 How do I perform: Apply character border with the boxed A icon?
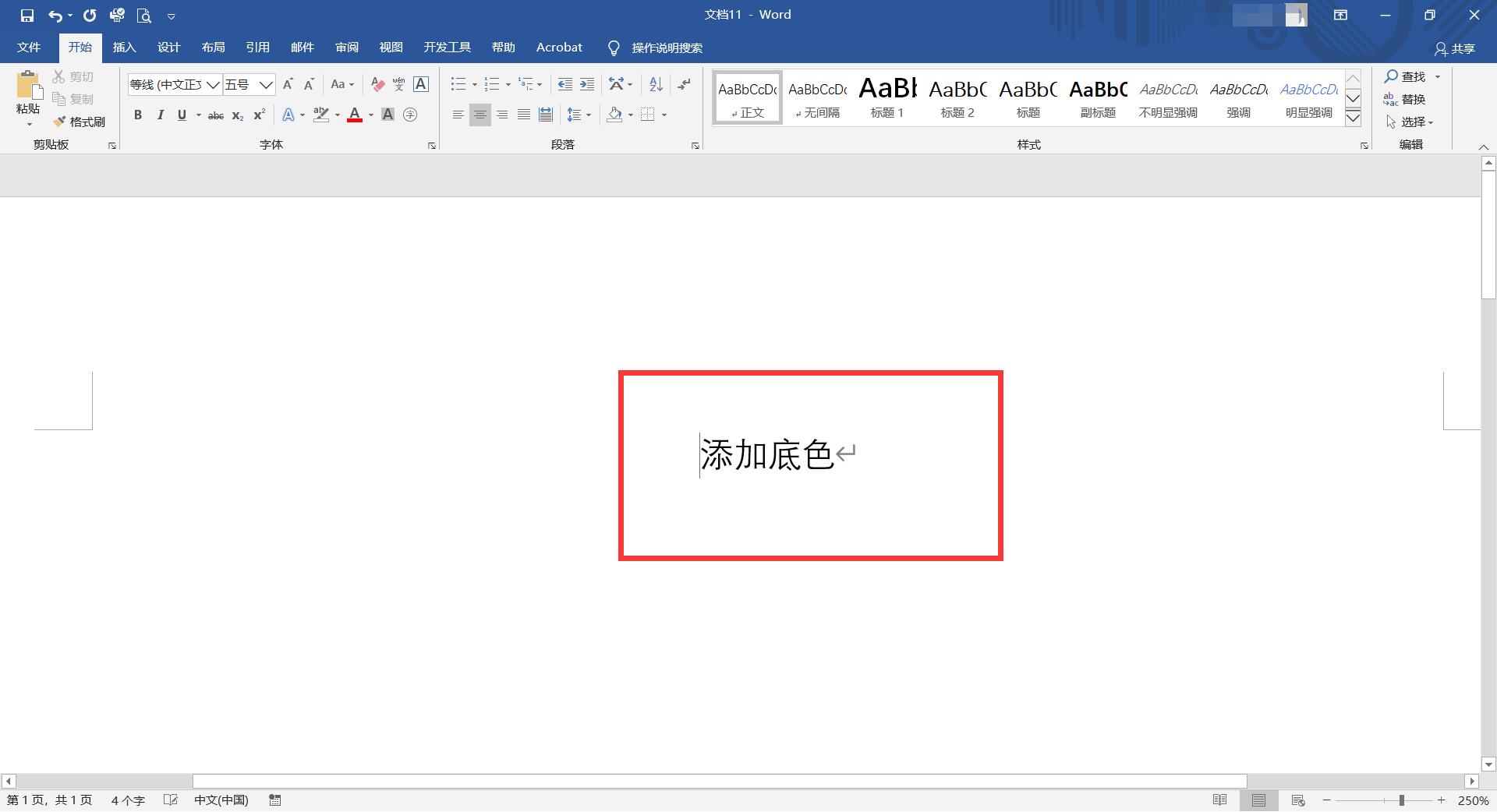(421, 84)
